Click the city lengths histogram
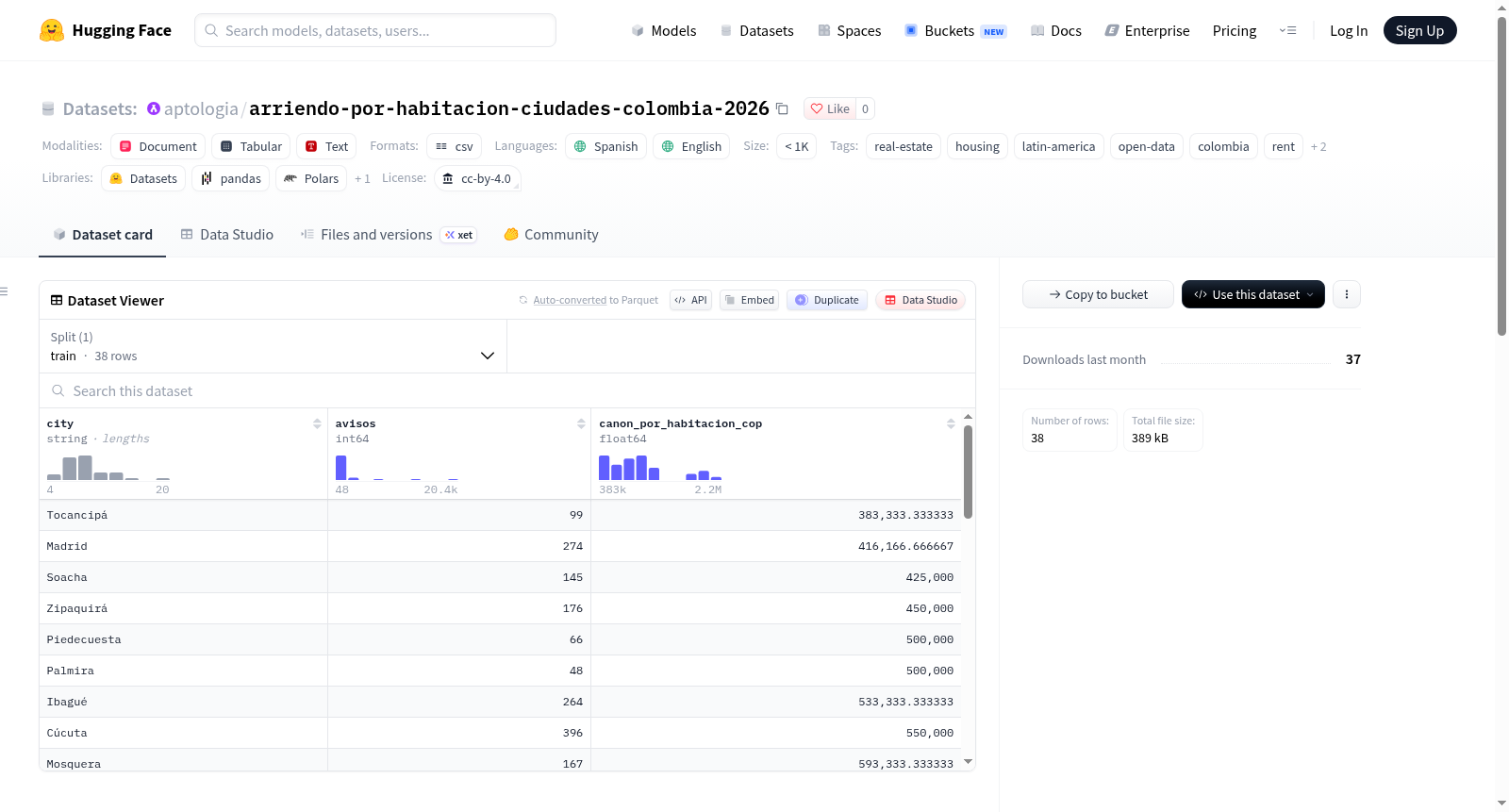Screen dimensions: 1509x812 [108, 467]
